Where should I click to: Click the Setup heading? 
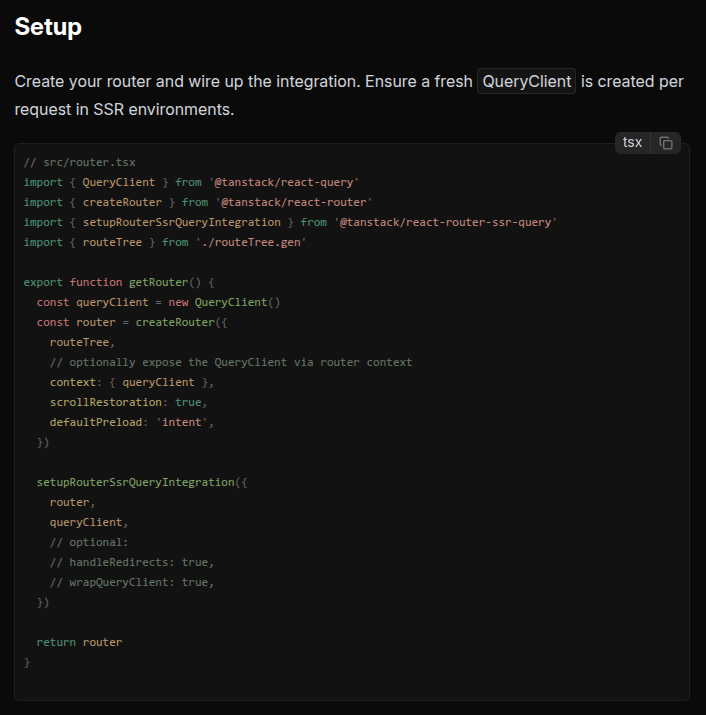point(48,27)
